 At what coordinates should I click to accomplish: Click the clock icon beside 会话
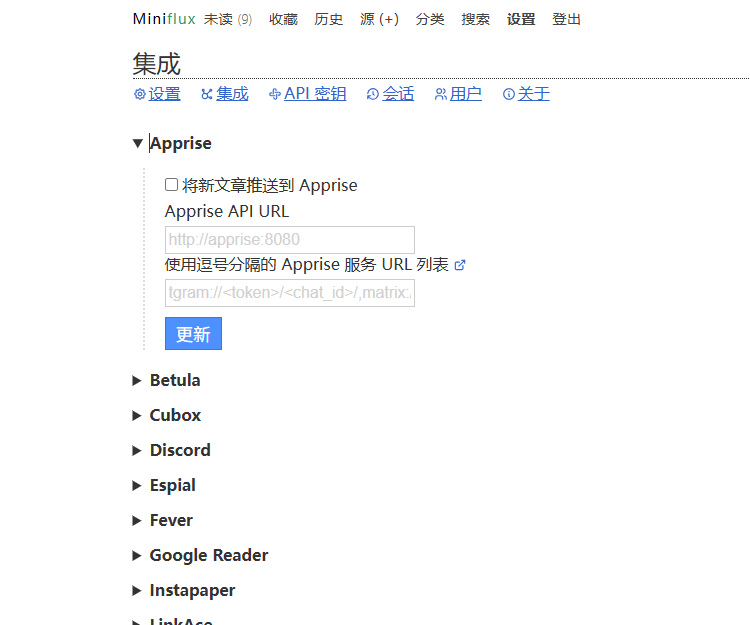(x=373, y=94)
